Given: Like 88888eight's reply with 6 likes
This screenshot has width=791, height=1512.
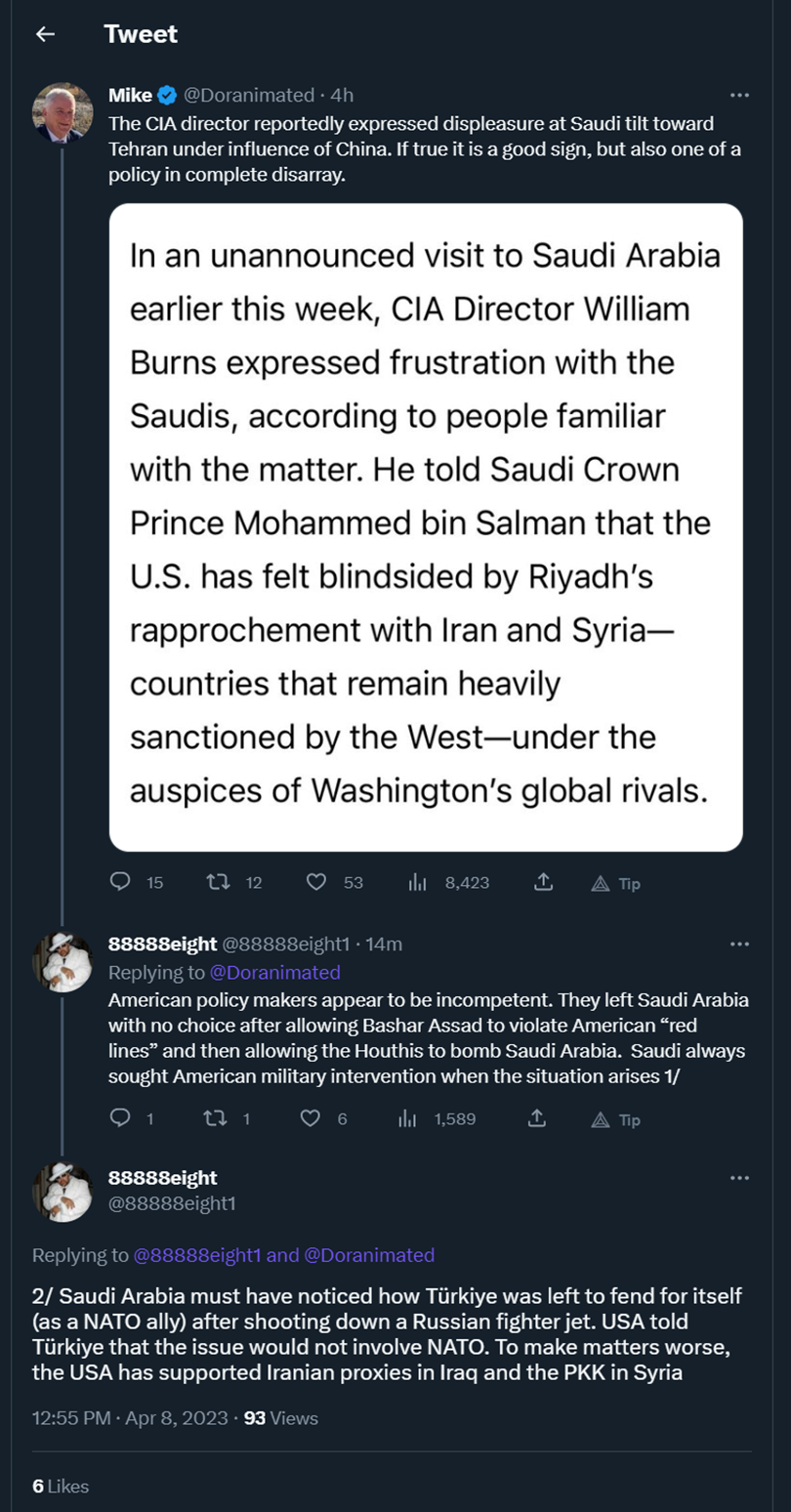Looking at the screenshot, I should coord(311,1118).
